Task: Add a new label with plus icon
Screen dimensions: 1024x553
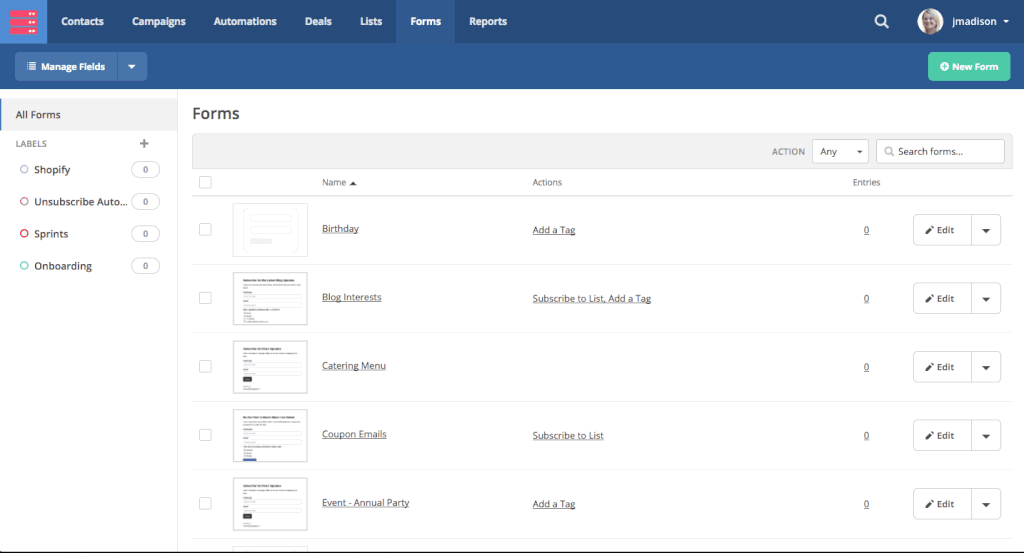Action: 144,144
